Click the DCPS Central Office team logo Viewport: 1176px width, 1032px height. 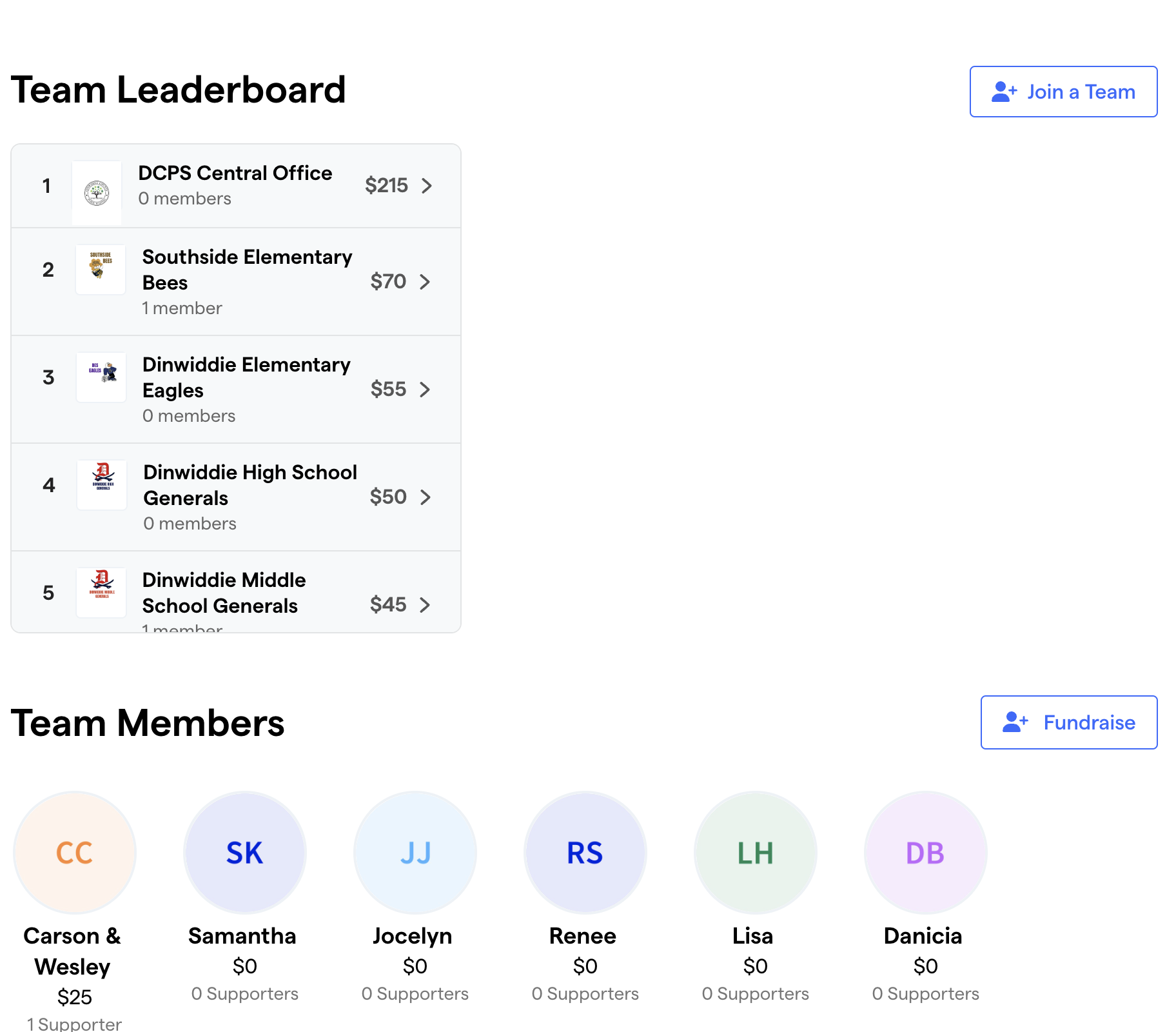pos(97,192)
